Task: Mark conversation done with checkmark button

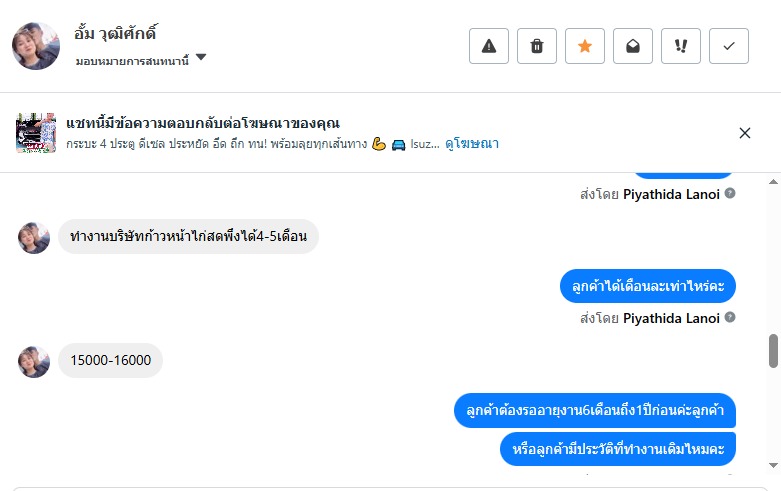Action: [729, 46]
